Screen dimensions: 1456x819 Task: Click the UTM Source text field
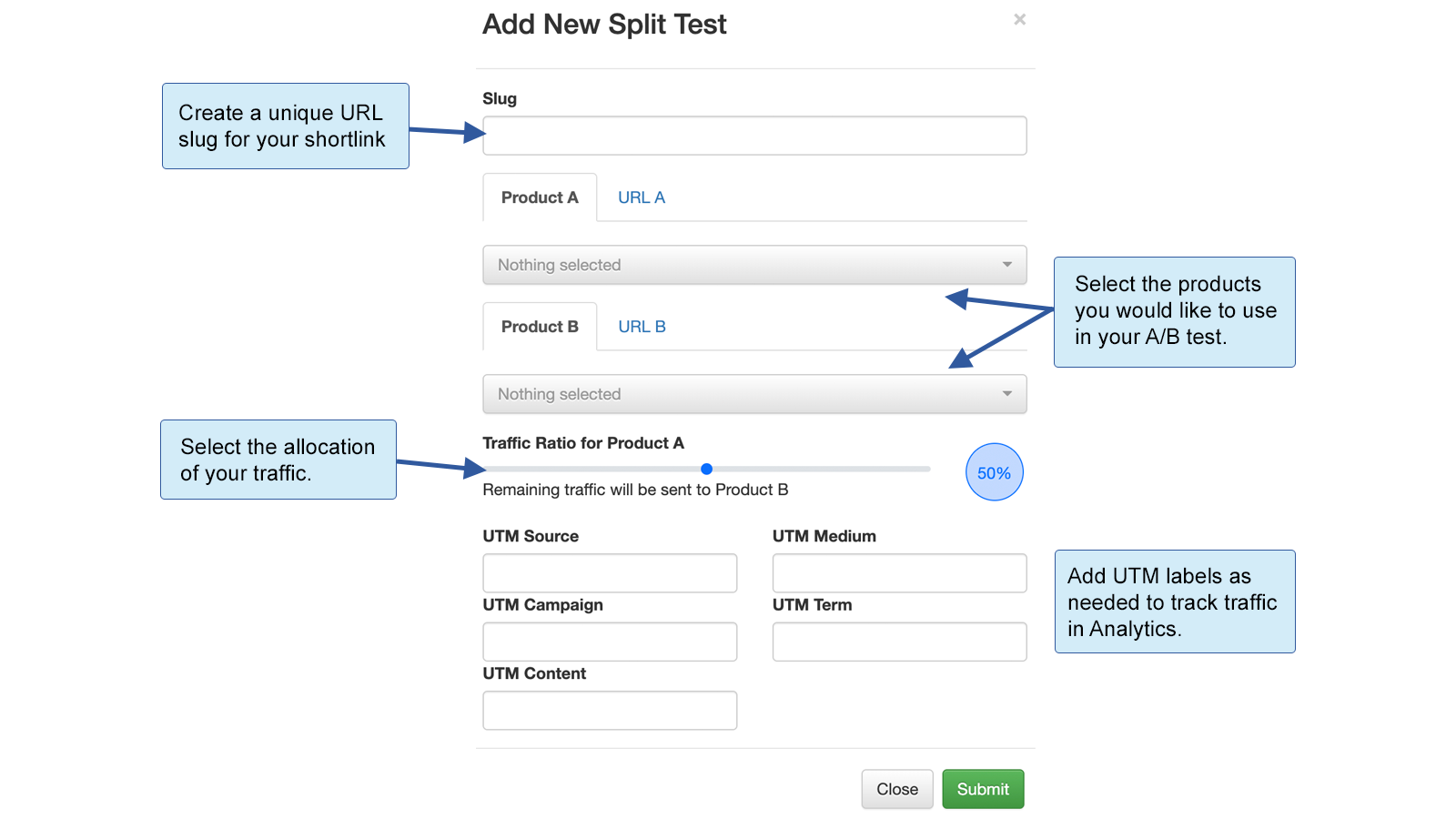(609, 572)
